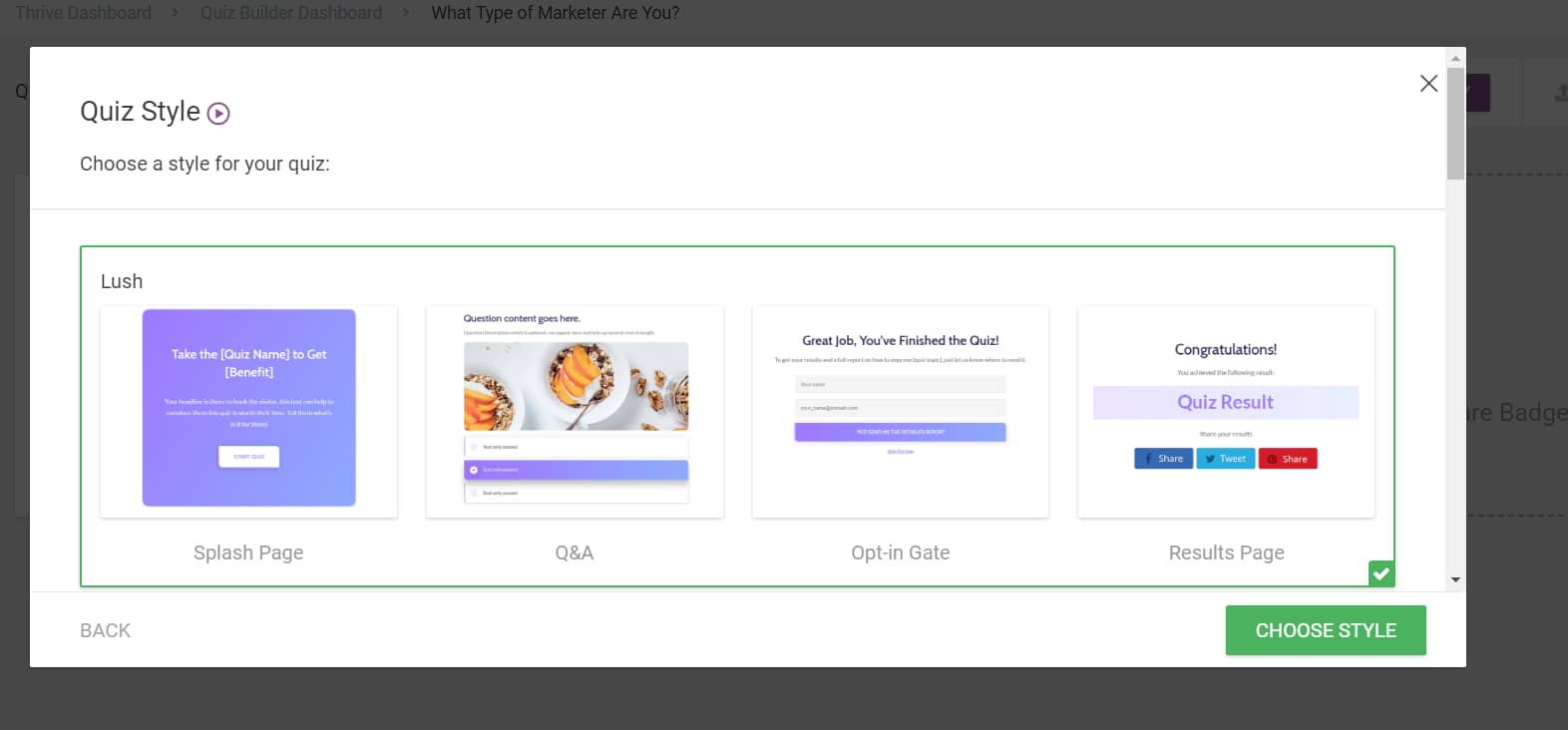Confirm with the Choose Style button
The image size is (1568, 730).
[x=1325, y=630]
